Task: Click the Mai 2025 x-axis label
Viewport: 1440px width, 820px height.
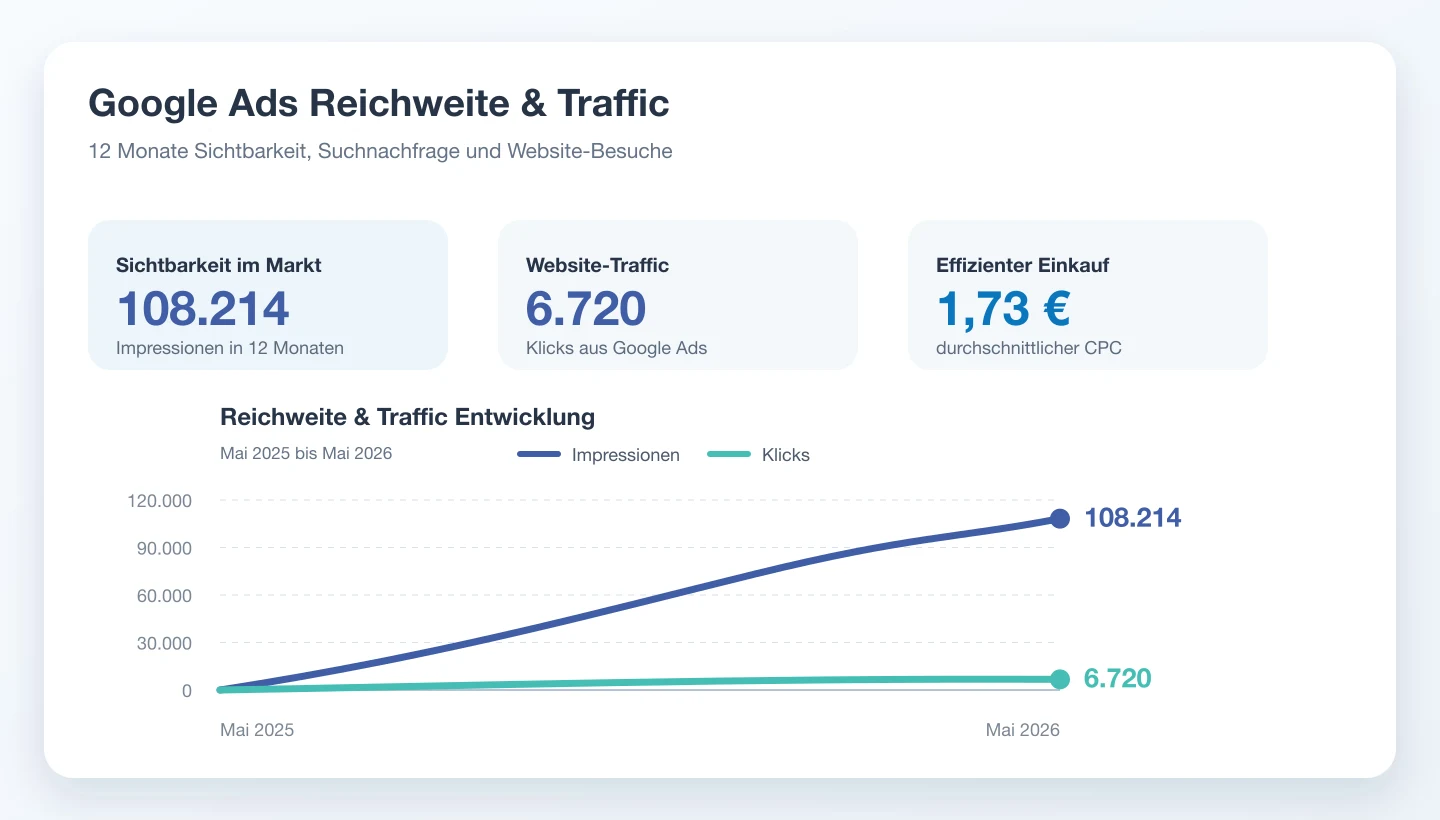Action: click(257, 730)
